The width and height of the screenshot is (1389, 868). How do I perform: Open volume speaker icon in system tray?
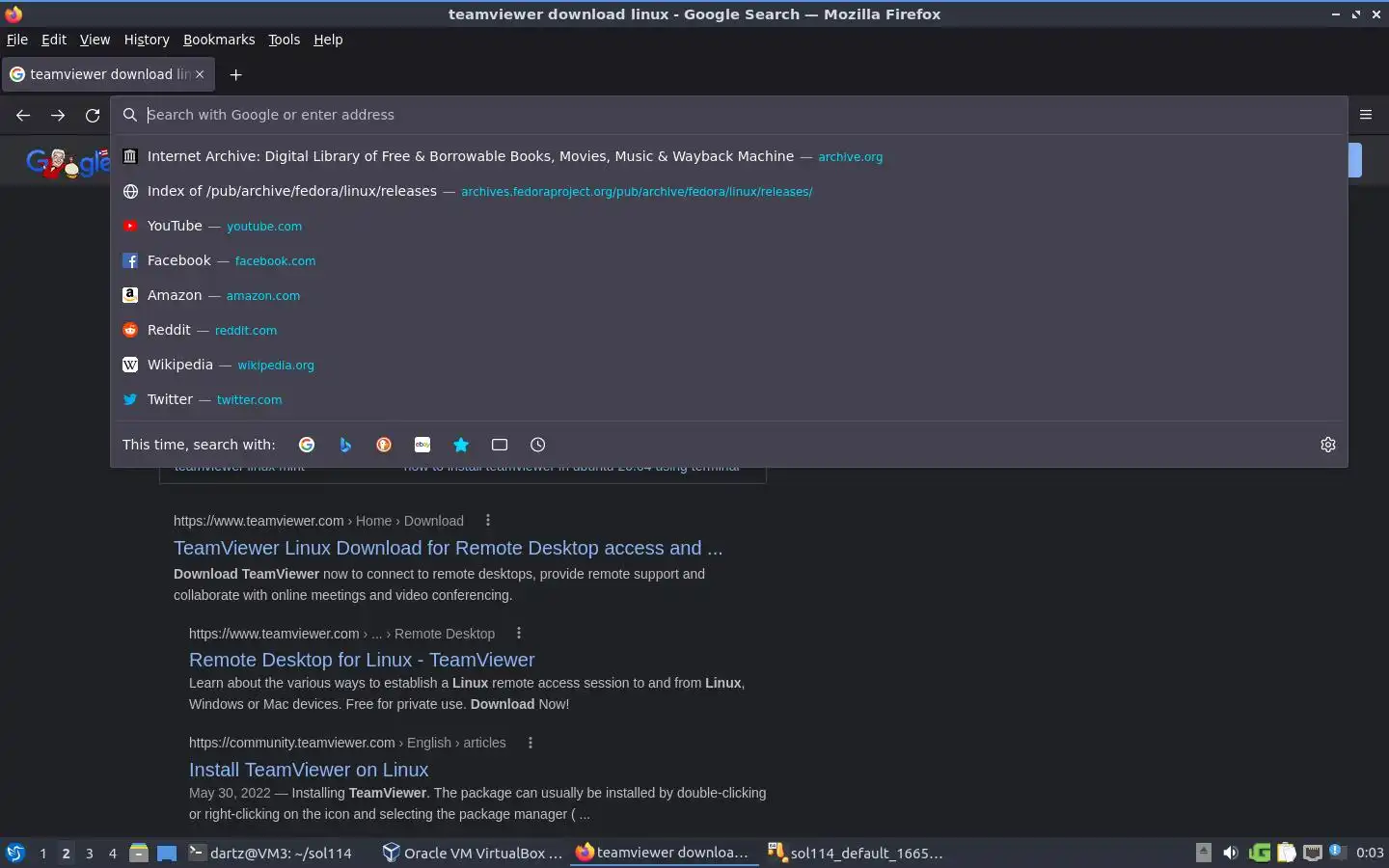coord(1230,853)
